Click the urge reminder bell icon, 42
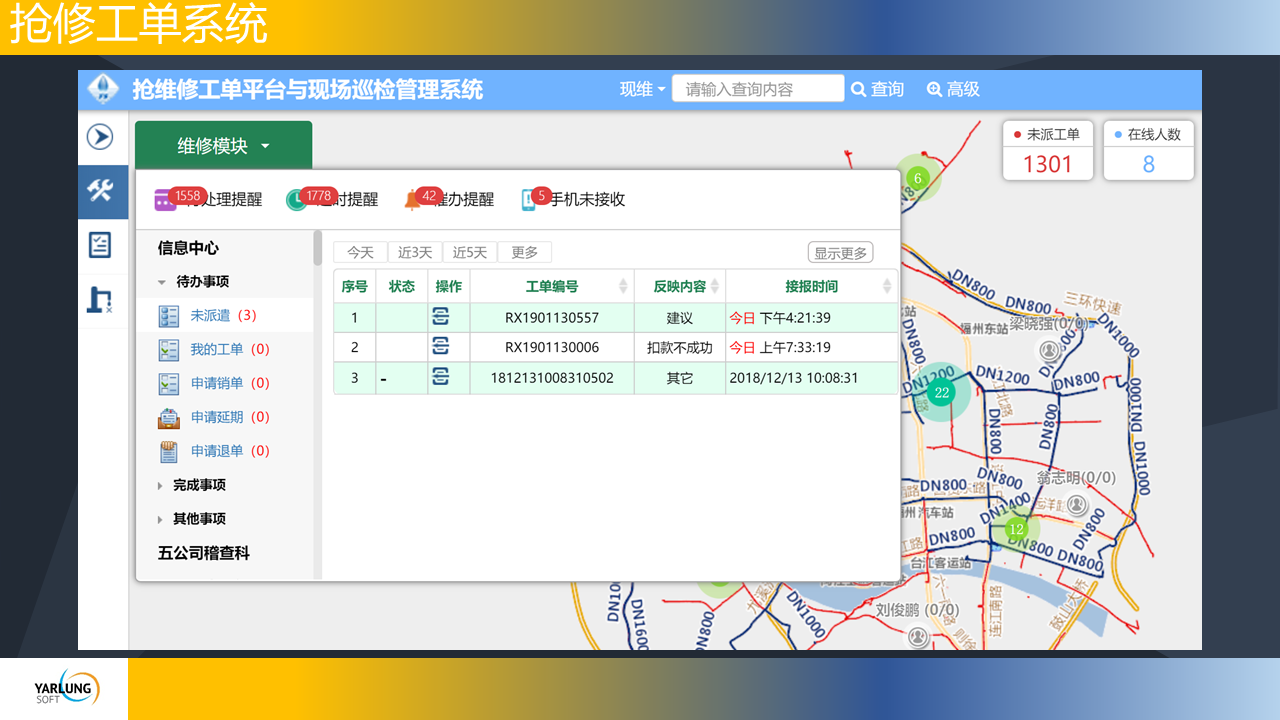Screen dimensions: 1280x720 click(412, 200)
